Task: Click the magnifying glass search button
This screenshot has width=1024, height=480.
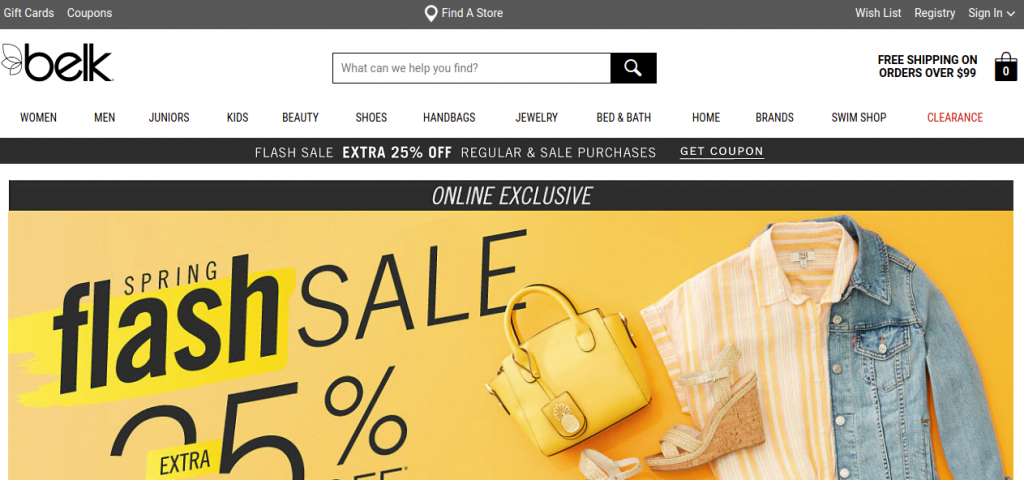Action: [633, 68]
